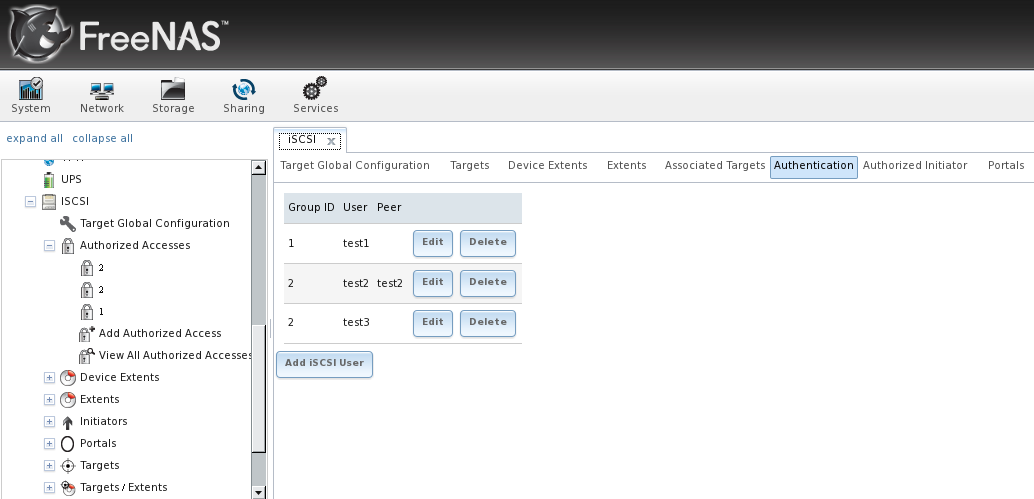1034x499 pixels.
Task: Open the Storage toolbar icon
Action: (x=173, y=90)
